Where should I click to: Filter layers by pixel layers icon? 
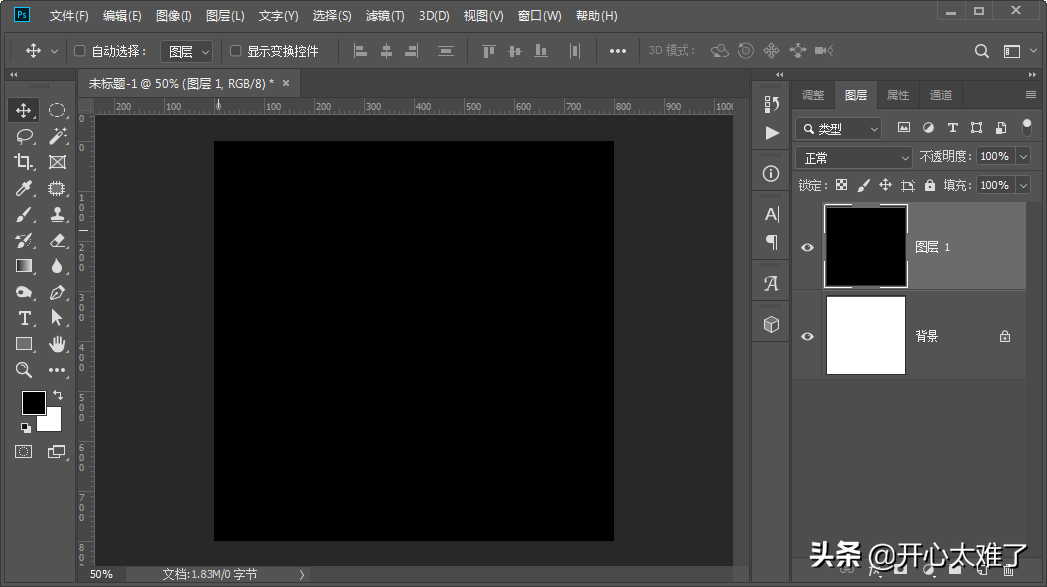(x=903, y=128)
